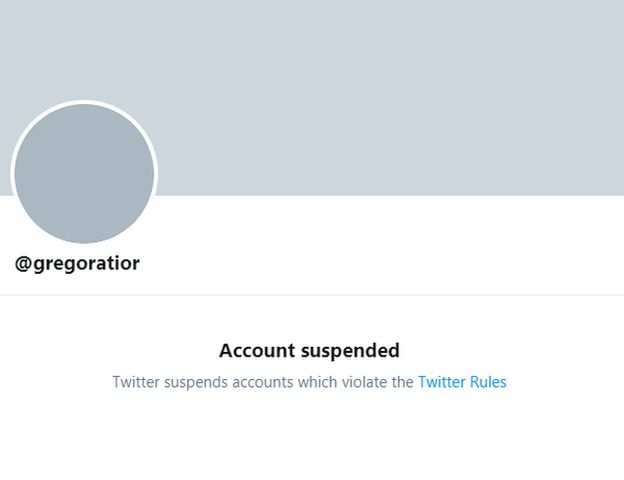The height and width of the screenshot is (480, 624).
Task: Click the word "Twitter" starting the sentence
Action: [136, 382]
